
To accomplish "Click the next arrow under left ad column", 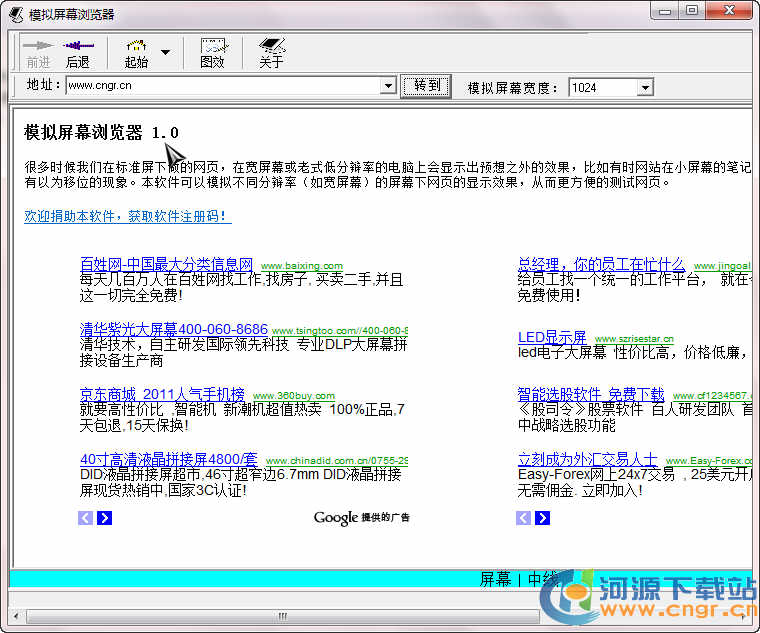I will (104, 517).
